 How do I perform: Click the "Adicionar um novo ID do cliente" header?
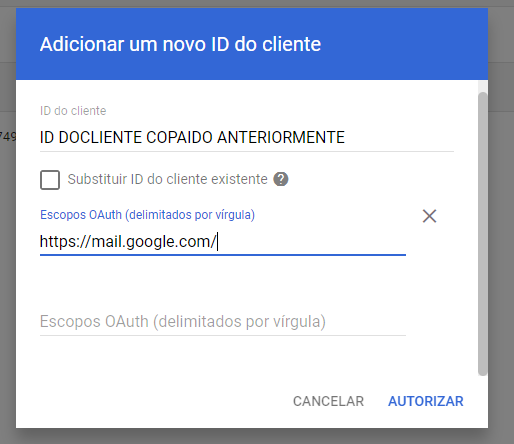pyautogui.click(x=180, y=44)
